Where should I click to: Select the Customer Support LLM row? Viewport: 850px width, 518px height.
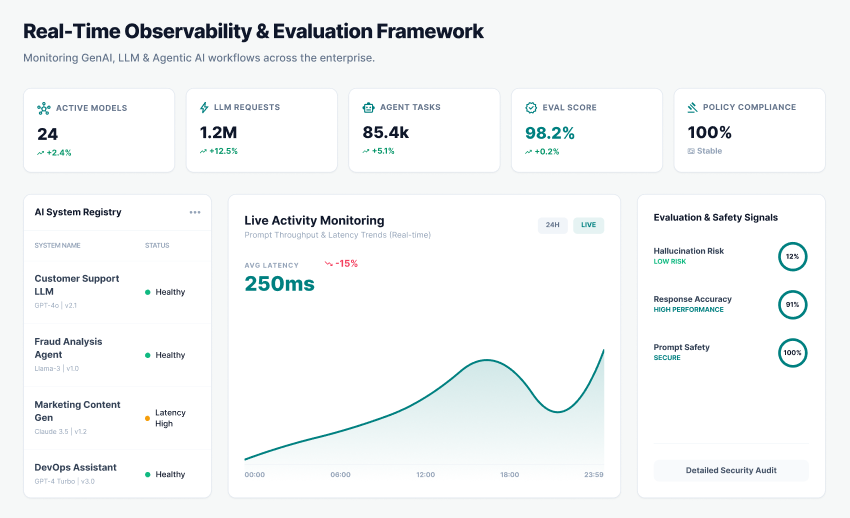(77, 285)
